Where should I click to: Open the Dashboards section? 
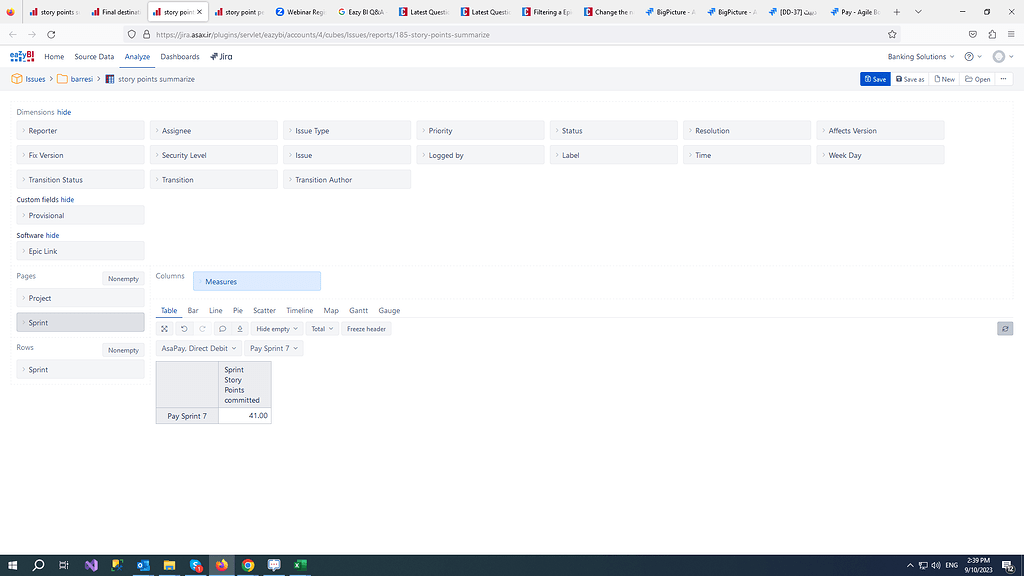click(179, 57)
